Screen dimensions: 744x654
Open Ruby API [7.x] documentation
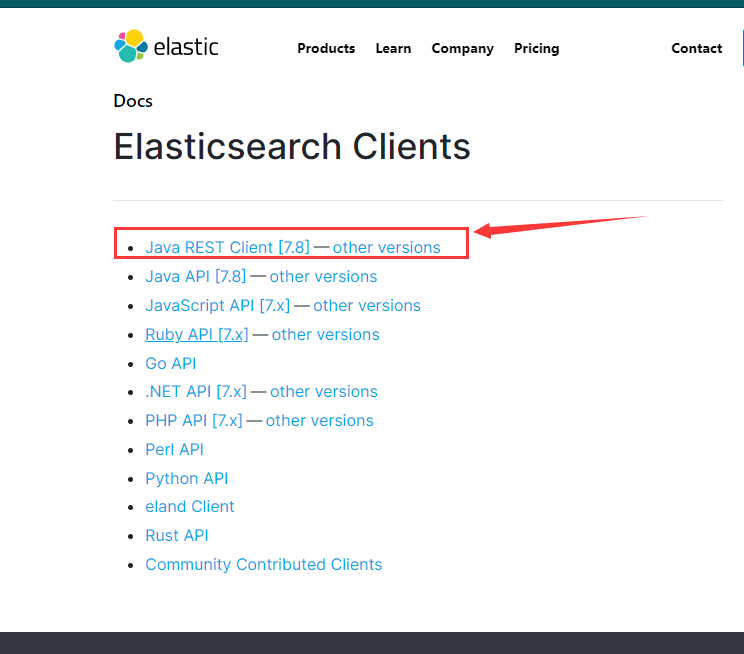(x=196, y=334)
